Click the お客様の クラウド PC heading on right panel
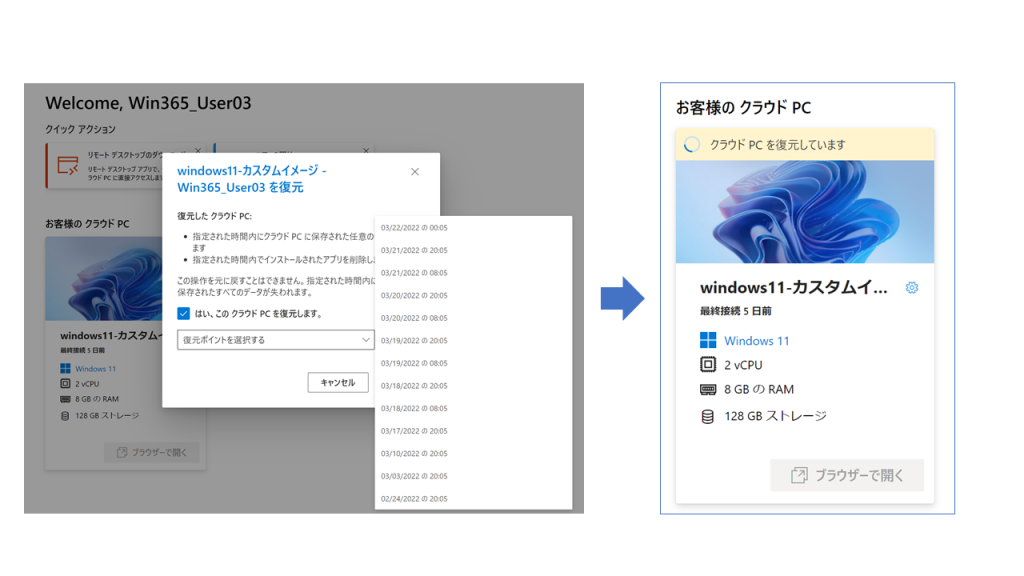1024x576 pixels. 743,108
